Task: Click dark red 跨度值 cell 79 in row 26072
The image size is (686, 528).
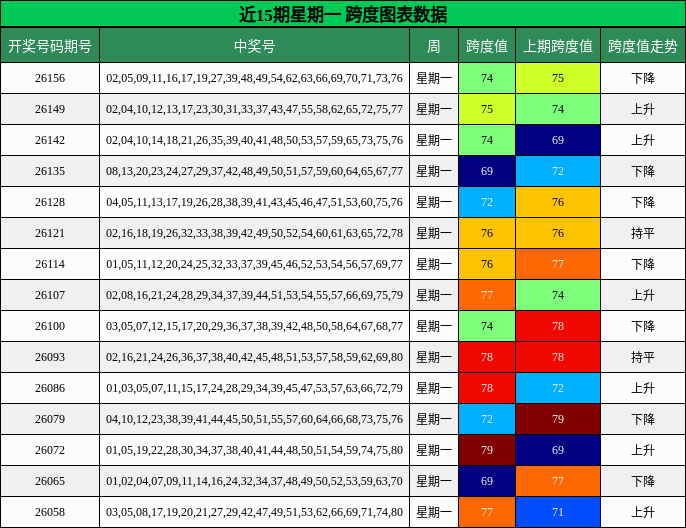Action: point(487,451)
